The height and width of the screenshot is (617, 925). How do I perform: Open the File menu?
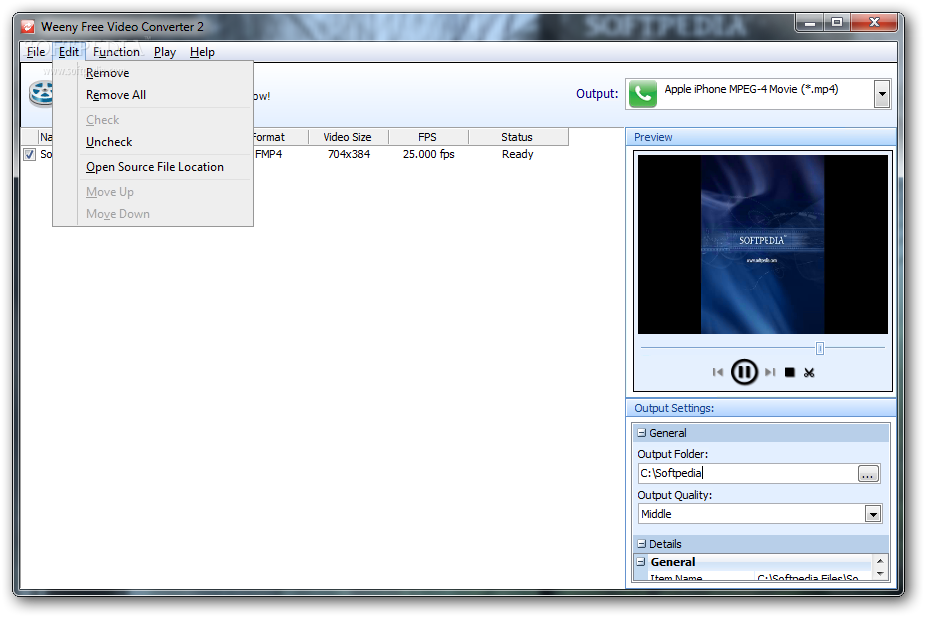pos(36,52)
